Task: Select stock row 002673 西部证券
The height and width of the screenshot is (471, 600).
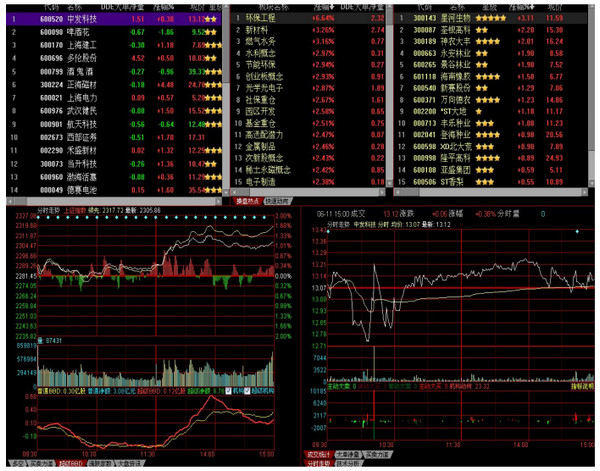Action: coord(114,137)
